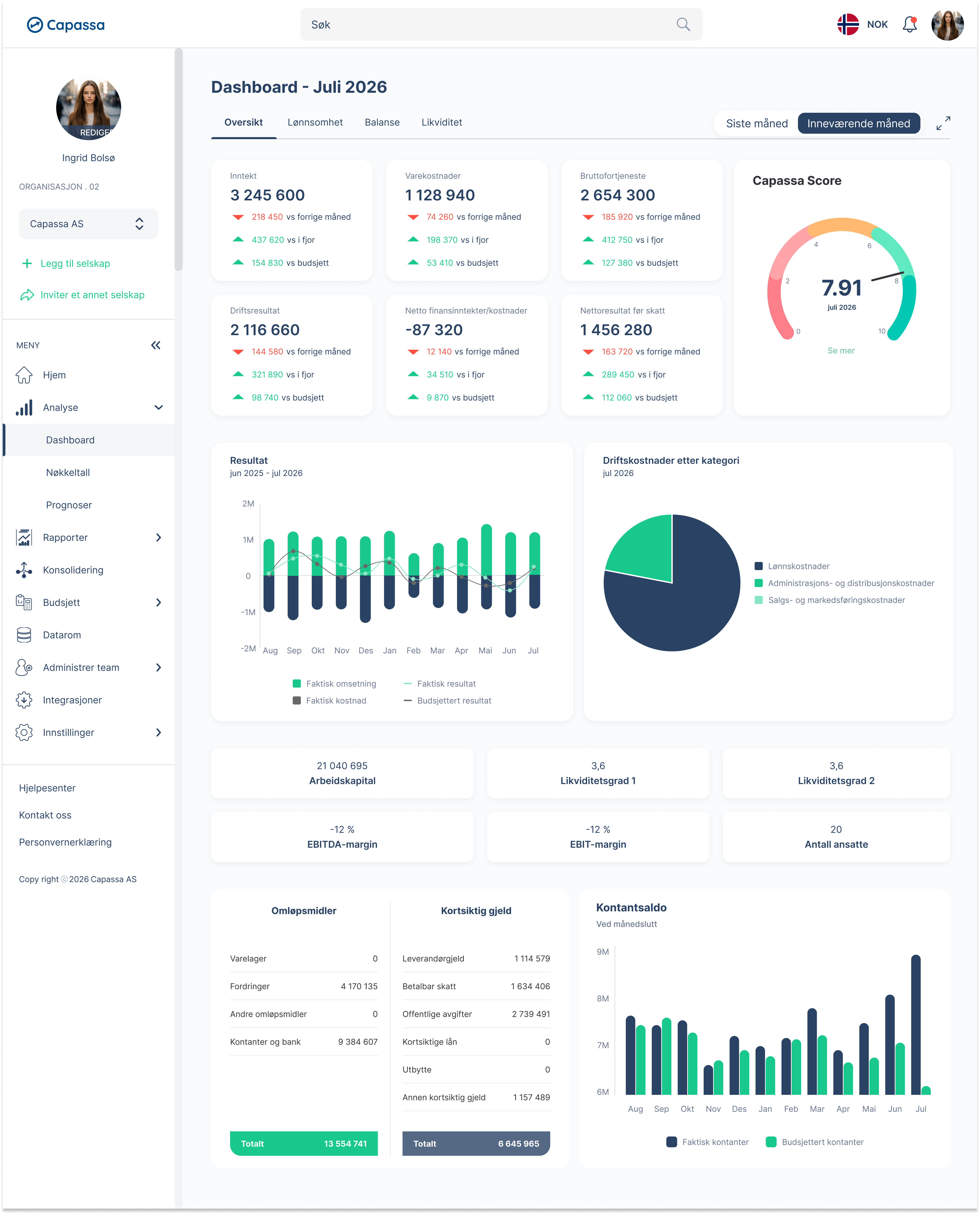
Task: Expand the Innstillinger submenu arrow
Action: 159,732
